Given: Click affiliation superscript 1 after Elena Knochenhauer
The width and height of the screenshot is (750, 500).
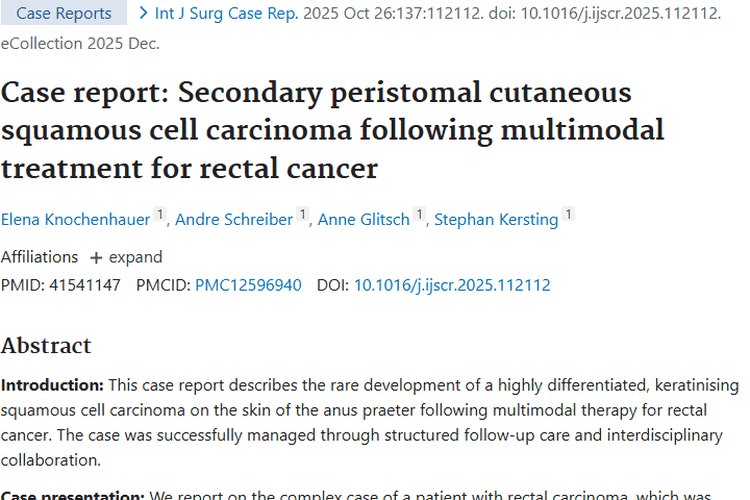Looking at the screenshot, I should (x=159, y=215).
